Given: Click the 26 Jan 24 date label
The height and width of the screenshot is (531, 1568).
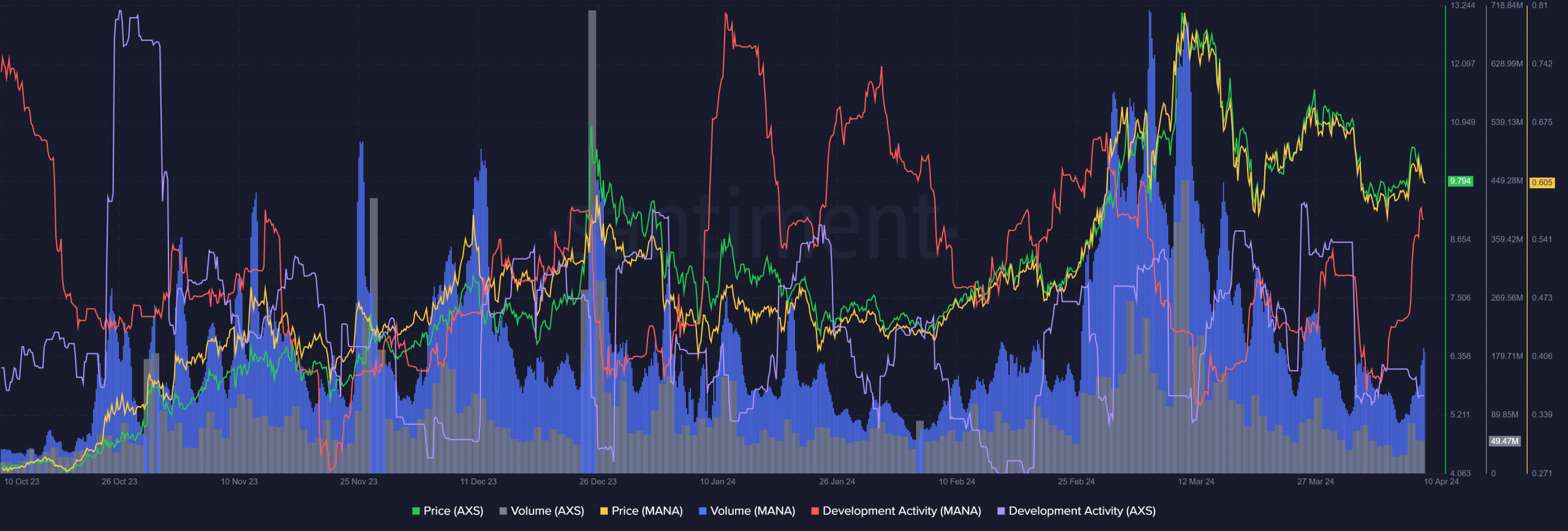Looking at the screenshot, I should (x=837, y=481).
